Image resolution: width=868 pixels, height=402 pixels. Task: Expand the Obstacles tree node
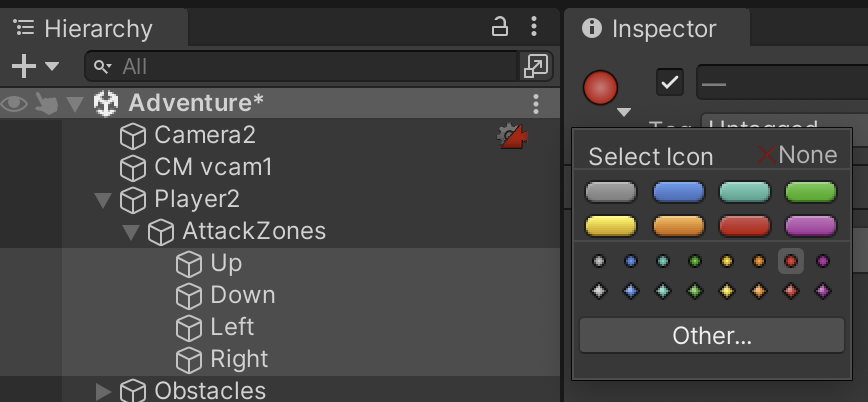click(x=103, y=391)
